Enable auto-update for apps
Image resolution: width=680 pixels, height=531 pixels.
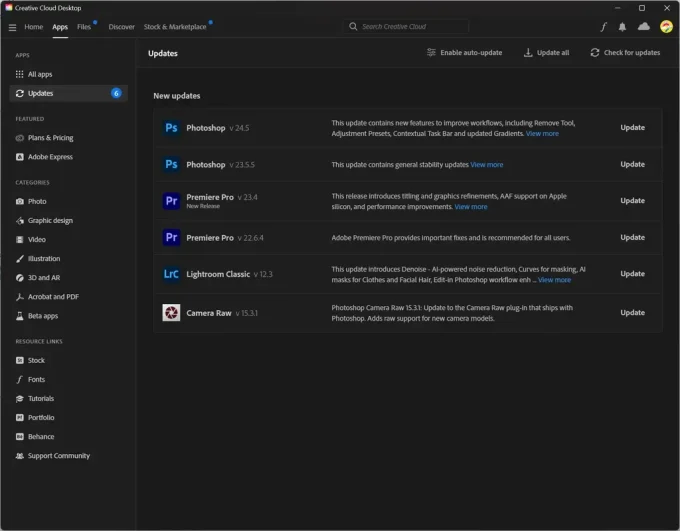[x=465, y=53]
